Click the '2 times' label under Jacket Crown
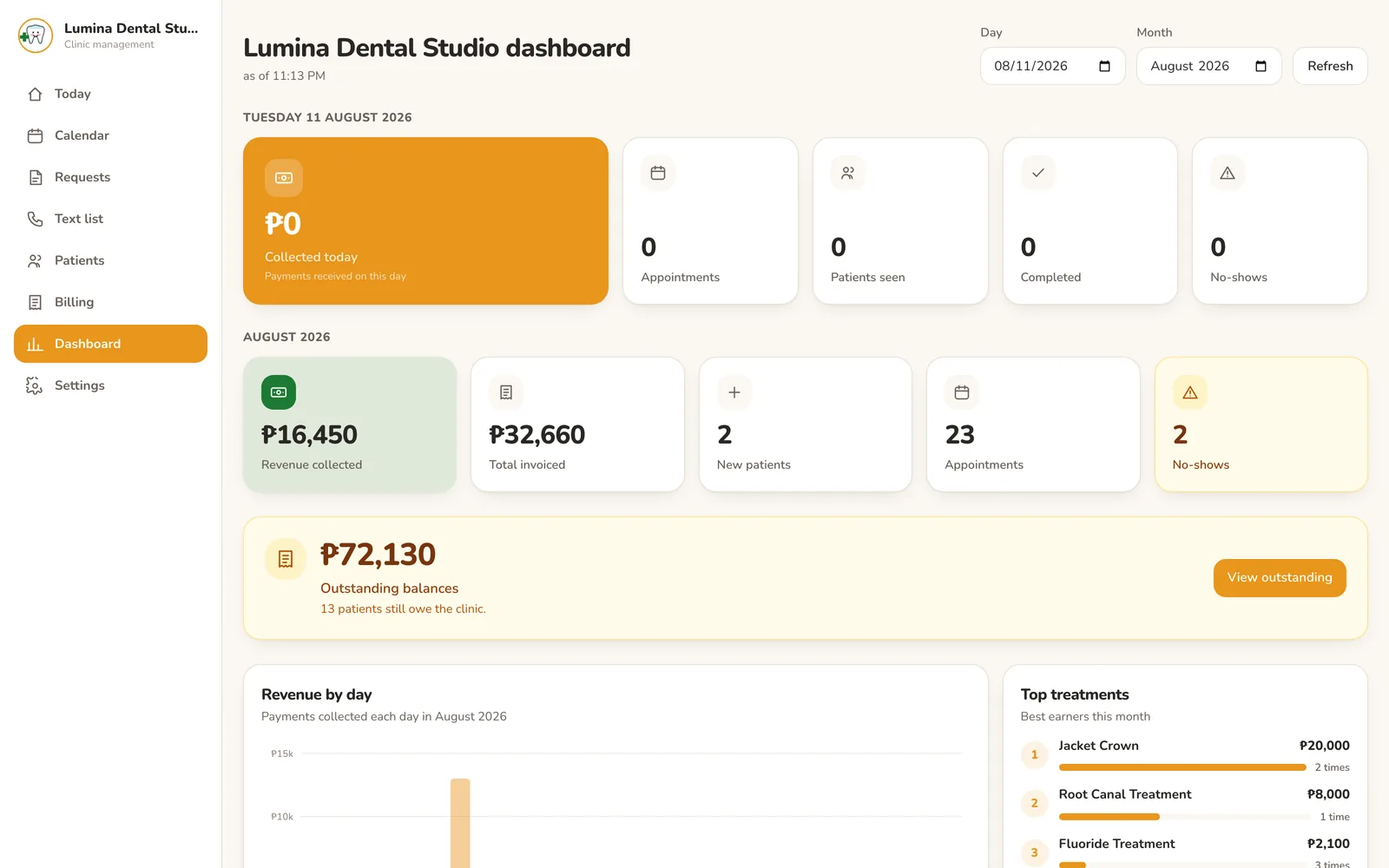The image size is (1389, 868). point(1332,768)
